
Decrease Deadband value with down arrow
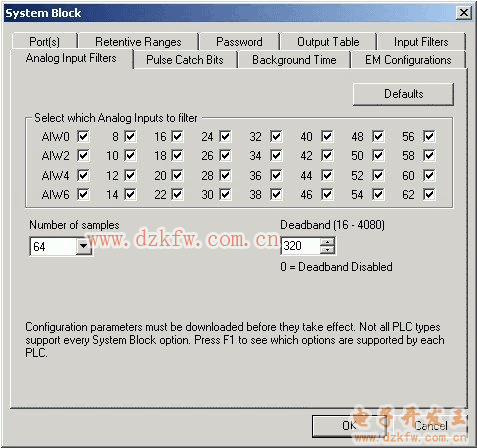click(x=327, y=250)
